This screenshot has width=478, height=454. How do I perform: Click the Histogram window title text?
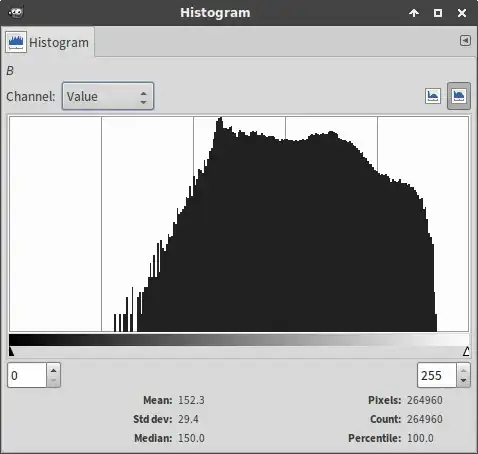[x=215, y=13]
